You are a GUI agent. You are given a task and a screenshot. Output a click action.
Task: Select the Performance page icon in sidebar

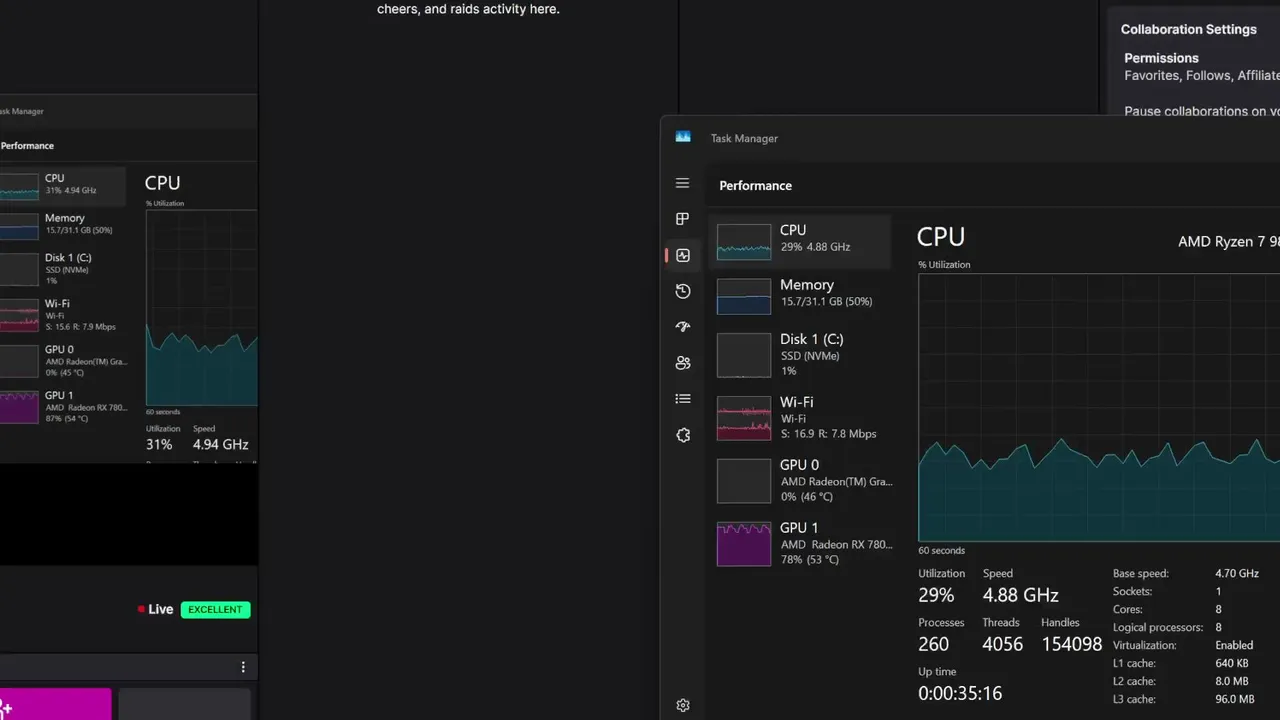[x=682, y=255]
